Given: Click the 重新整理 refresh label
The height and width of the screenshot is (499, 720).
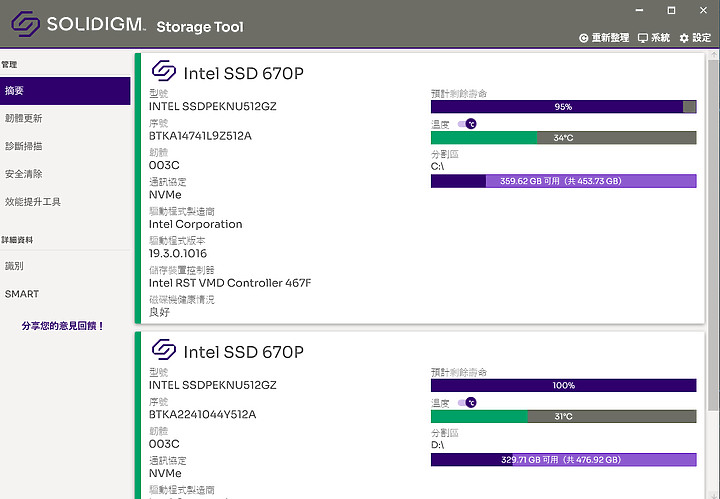Looking at the screenshot, I should [610, 38].
